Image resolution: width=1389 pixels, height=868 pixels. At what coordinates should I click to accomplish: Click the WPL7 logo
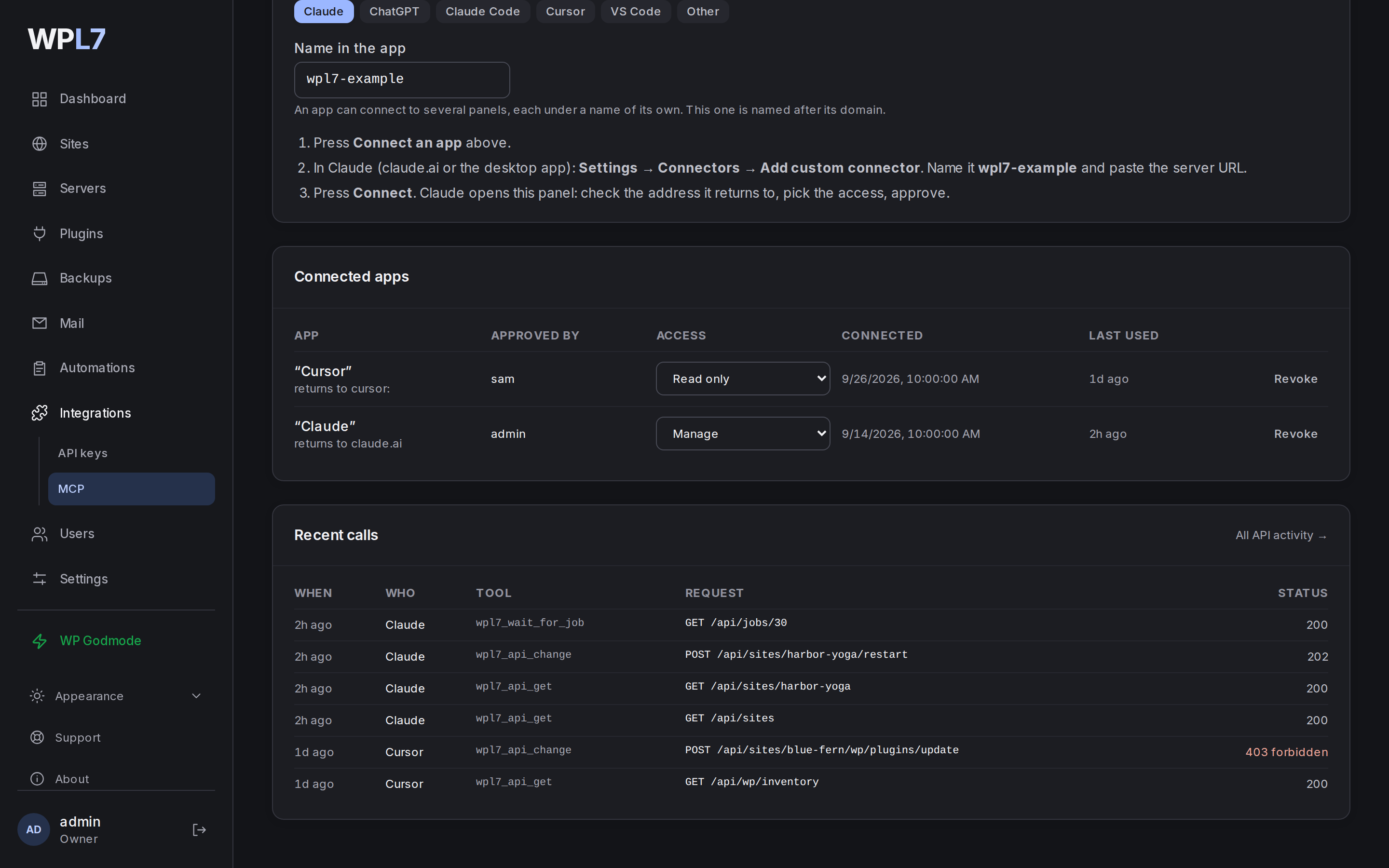[x=67, y=39]
